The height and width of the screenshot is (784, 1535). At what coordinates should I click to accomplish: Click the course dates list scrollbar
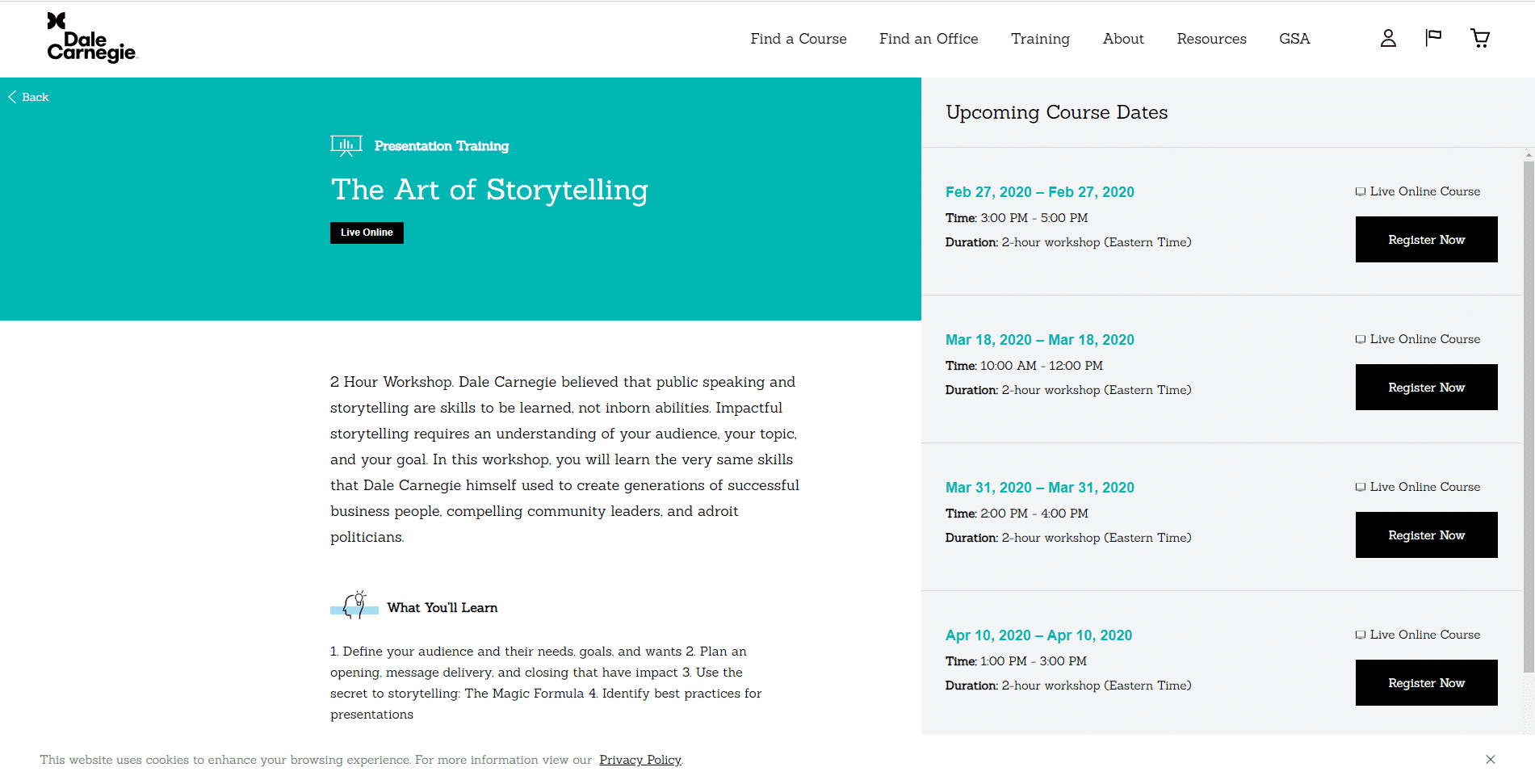[1529, 416]
